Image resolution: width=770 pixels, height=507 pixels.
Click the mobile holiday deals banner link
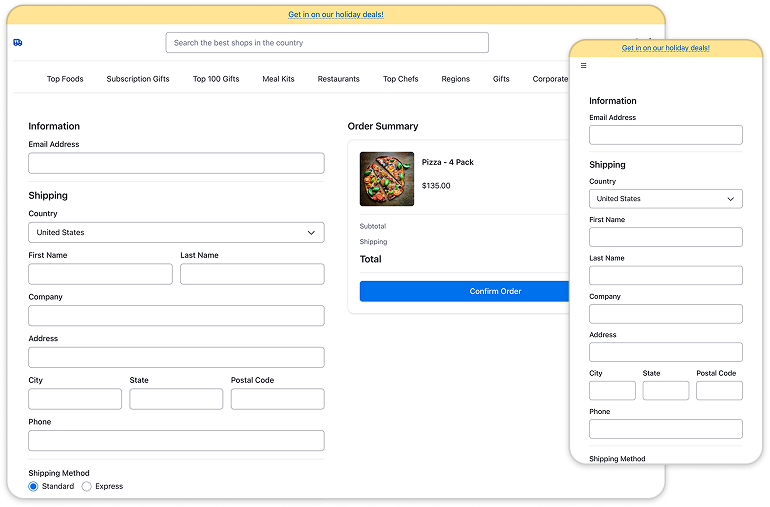point(665,48)
